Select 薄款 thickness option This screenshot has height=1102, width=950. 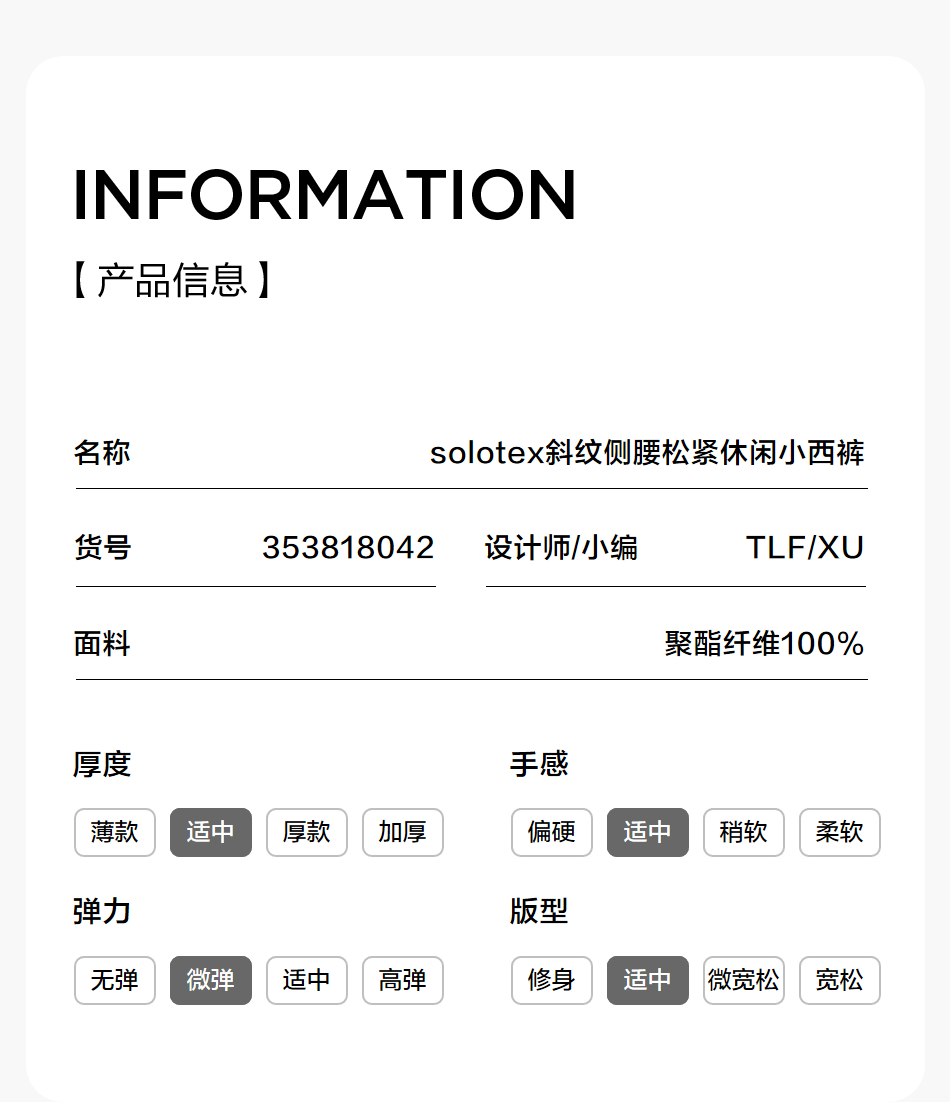[115, 832]
